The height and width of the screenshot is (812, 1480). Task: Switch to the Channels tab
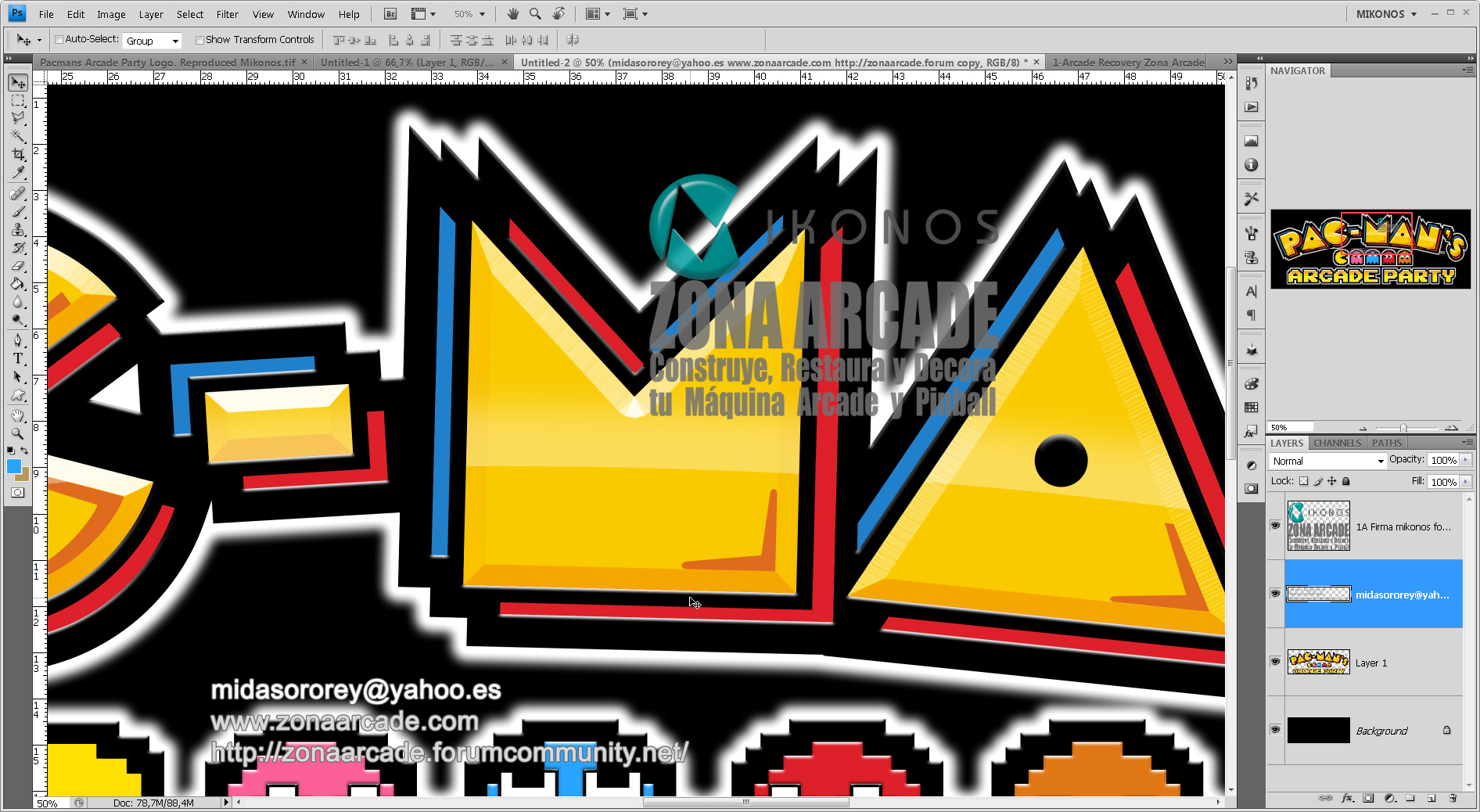pos(1337,443)
